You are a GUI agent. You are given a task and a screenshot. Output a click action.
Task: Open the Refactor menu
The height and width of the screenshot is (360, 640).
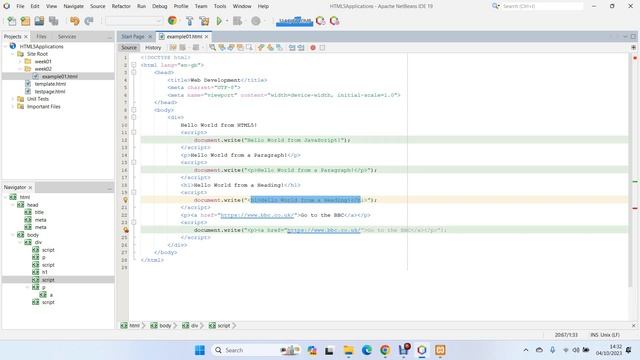(x=121, y=7)
